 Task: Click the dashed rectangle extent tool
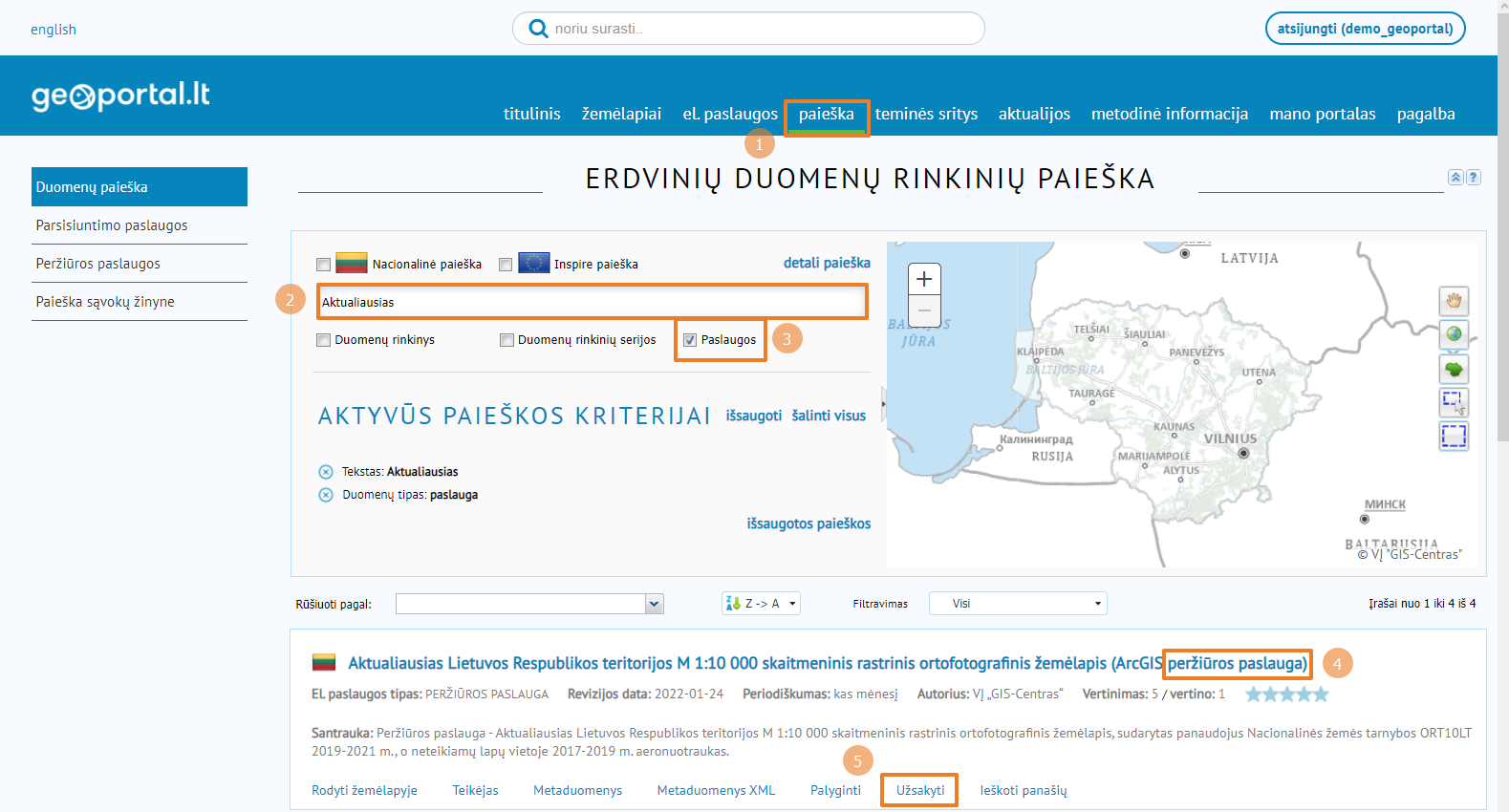click(x=1453, y=437)
